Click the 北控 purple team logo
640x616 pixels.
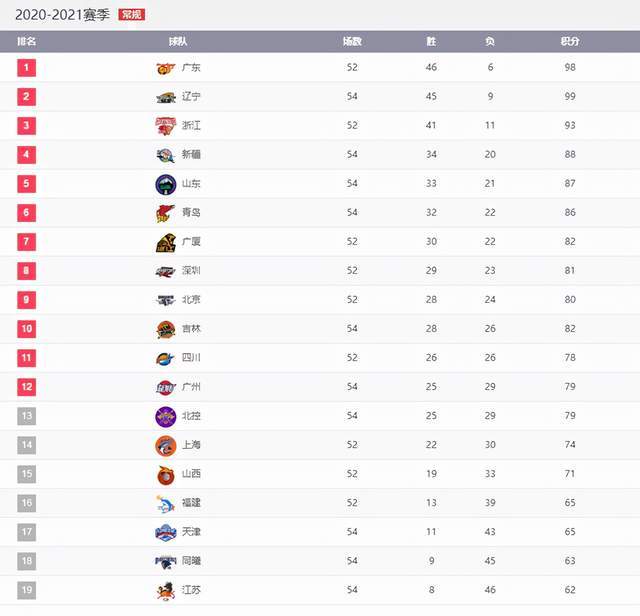pyautogui.click(x=166, y=417)
